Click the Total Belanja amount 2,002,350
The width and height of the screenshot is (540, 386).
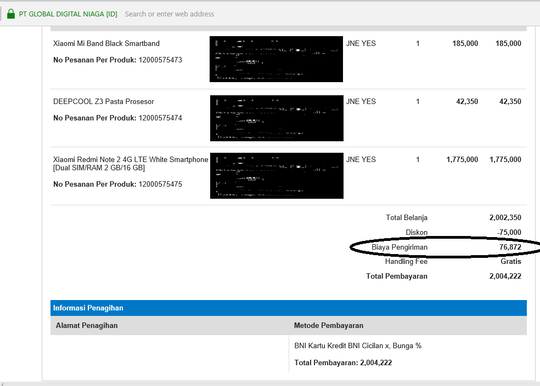tap(505, 218)
